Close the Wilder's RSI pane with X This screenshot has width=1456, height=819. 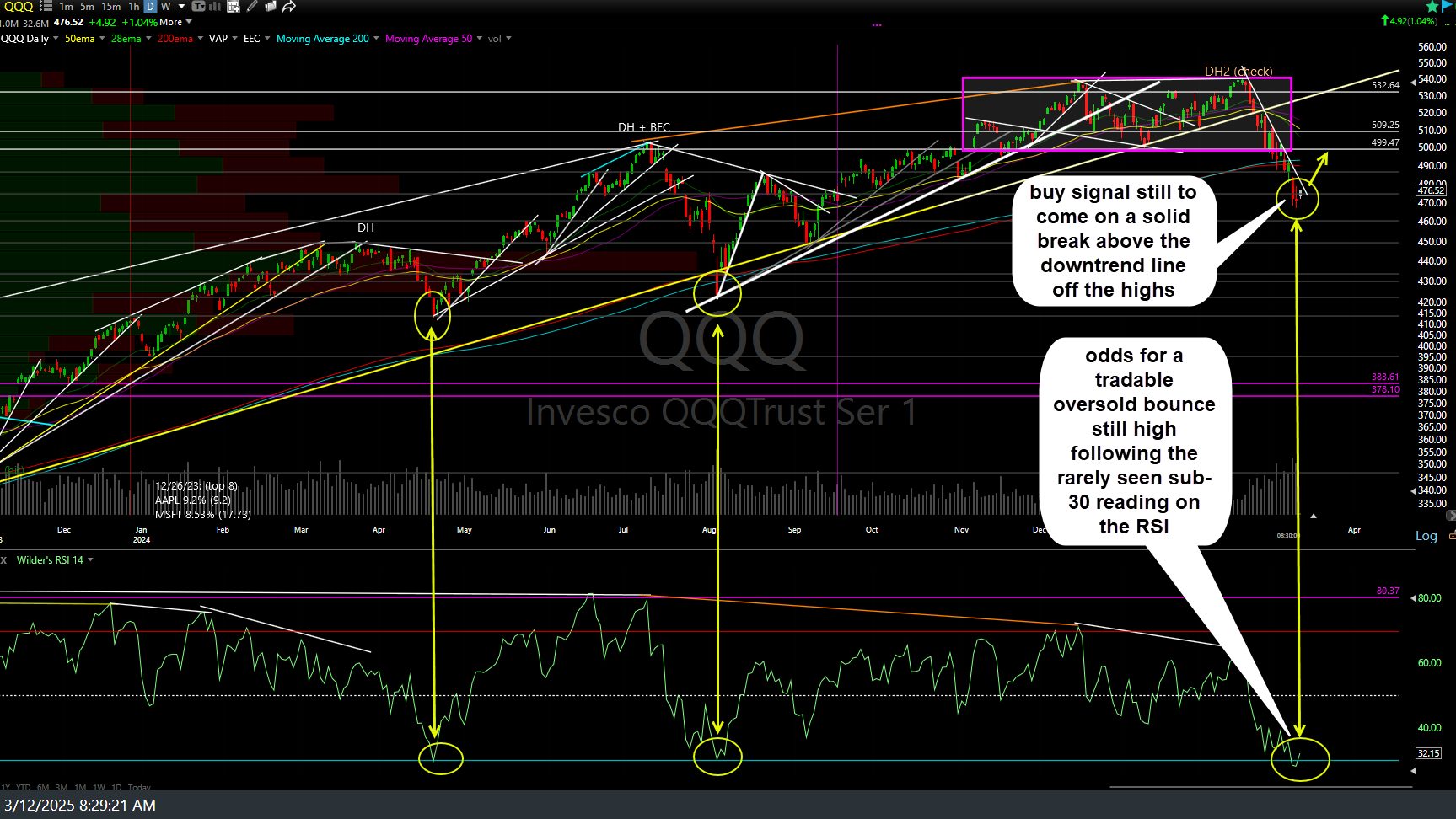tap(3, 560)
